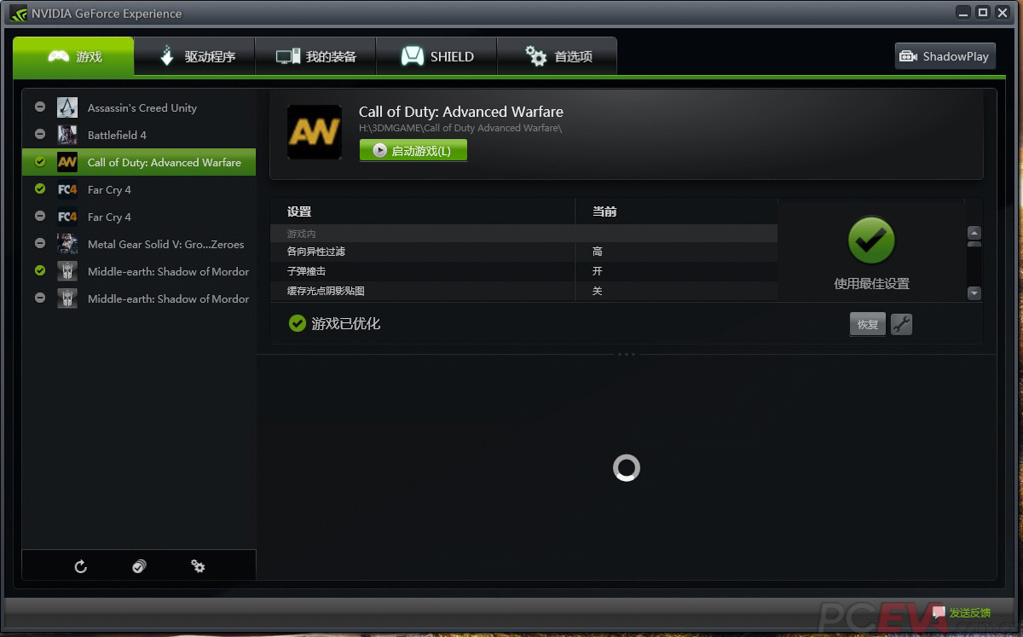1023x637 pixels.
Task: Maximize the GeForce Experience window
Action: pos(983,12)
